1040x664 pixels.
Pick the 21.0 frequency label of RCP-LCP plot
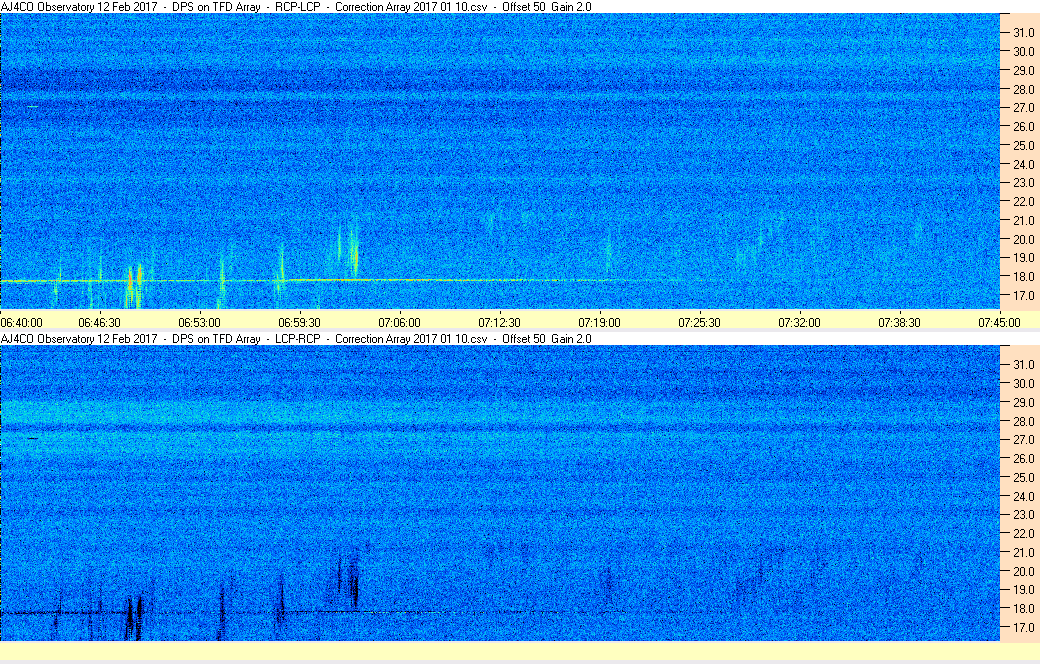click(x=1023, y=220)
